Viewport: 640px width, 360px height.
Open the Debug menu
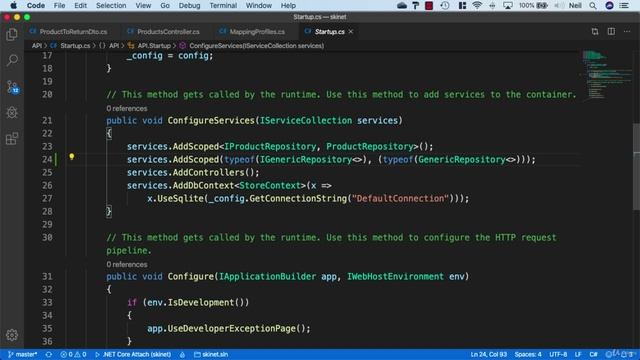tap(189, 6)
